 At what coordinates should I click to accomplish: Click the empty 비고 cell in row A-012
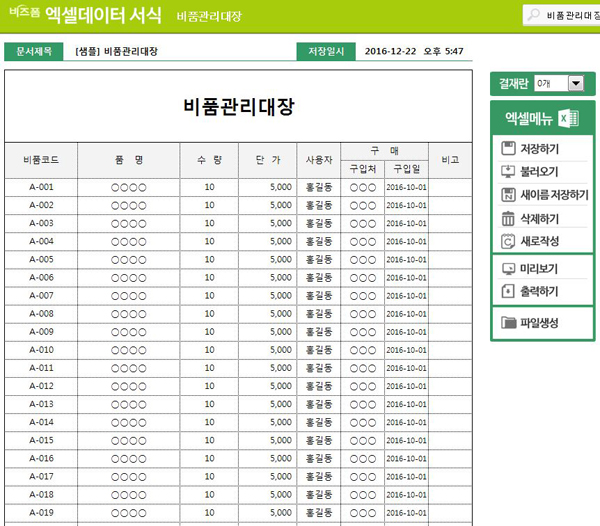(450, 386)
